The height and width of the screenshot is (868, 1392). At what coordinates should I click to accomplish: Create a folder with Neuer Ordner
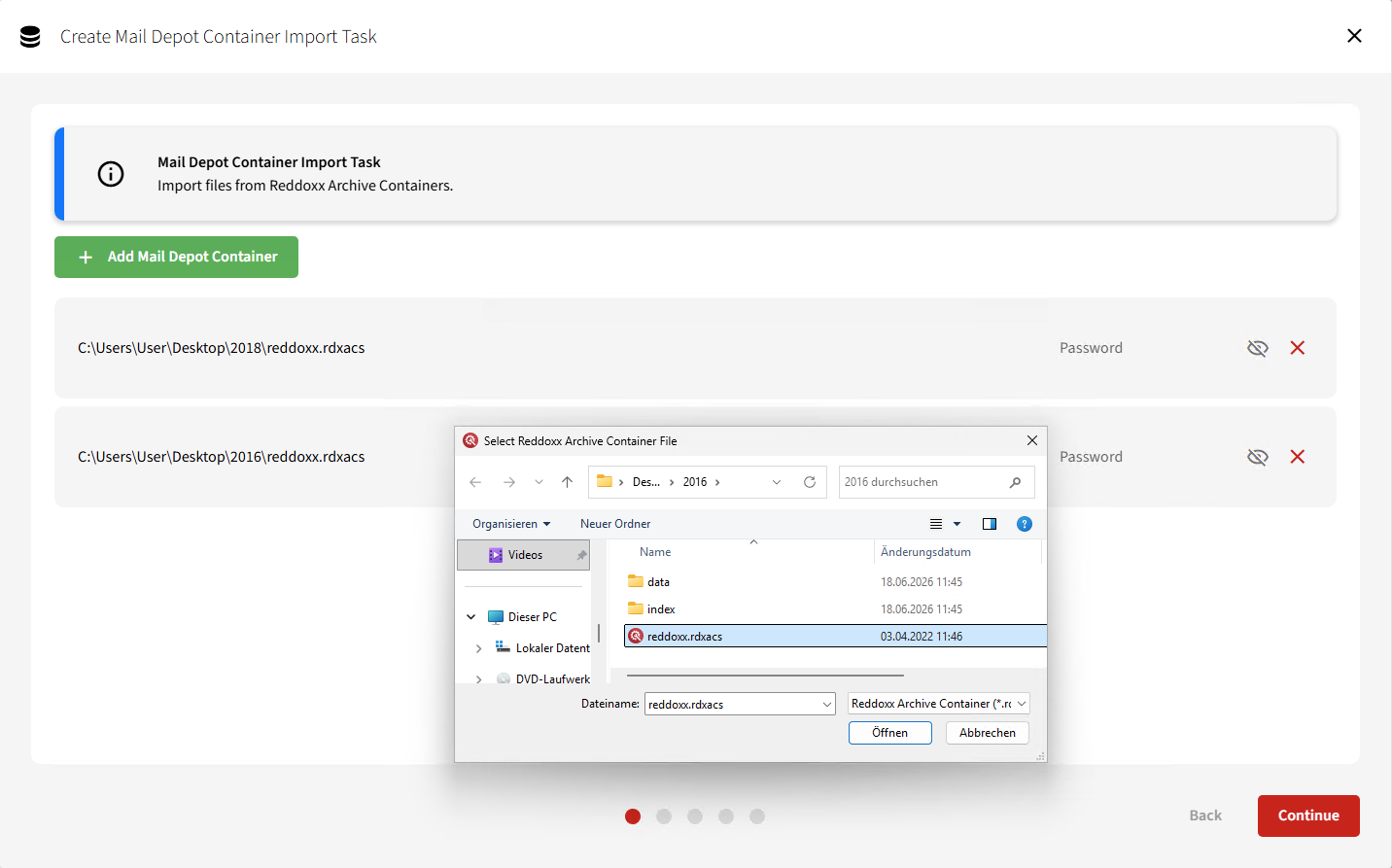(x=615, y=524)
